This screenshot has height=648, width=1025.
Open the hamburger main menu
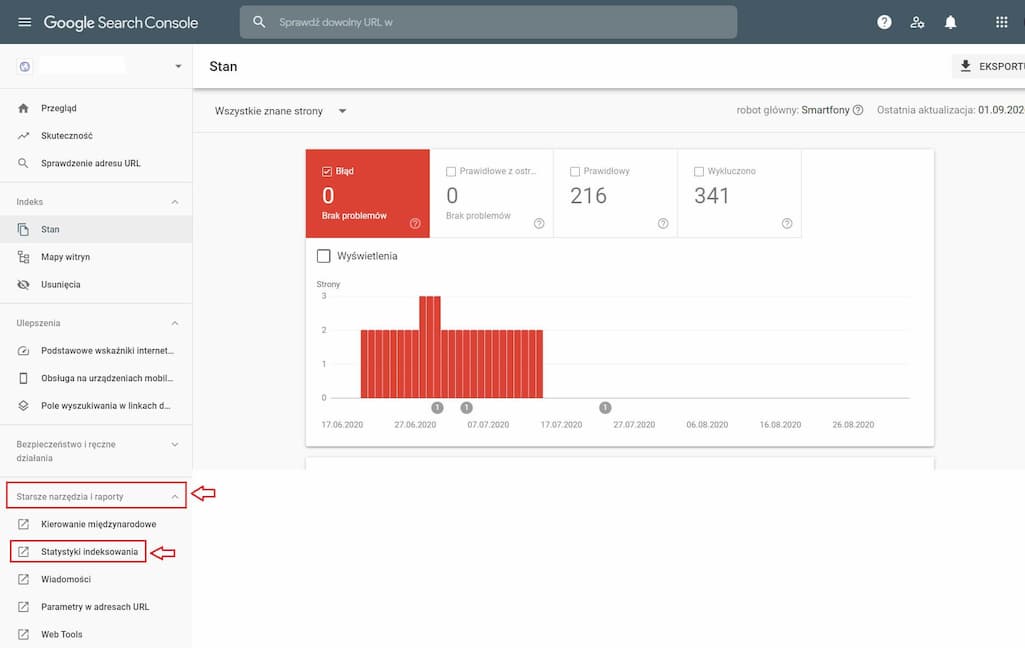coord(24,22)
